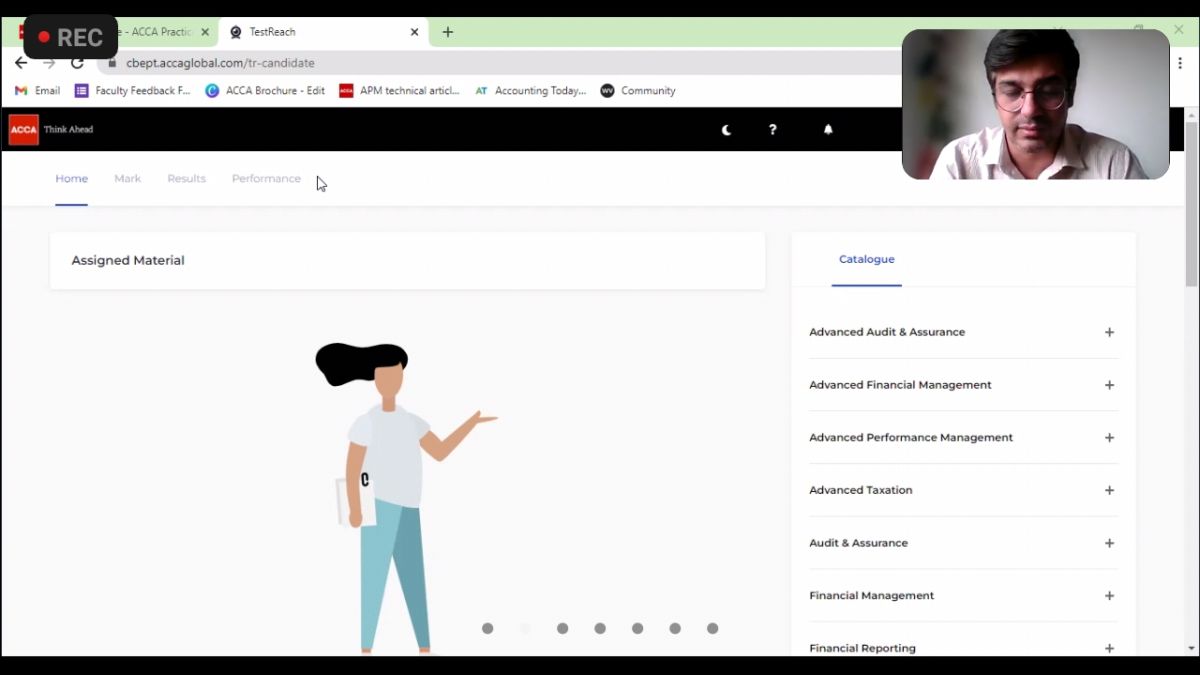Open a new browser tab

(447, 32)
